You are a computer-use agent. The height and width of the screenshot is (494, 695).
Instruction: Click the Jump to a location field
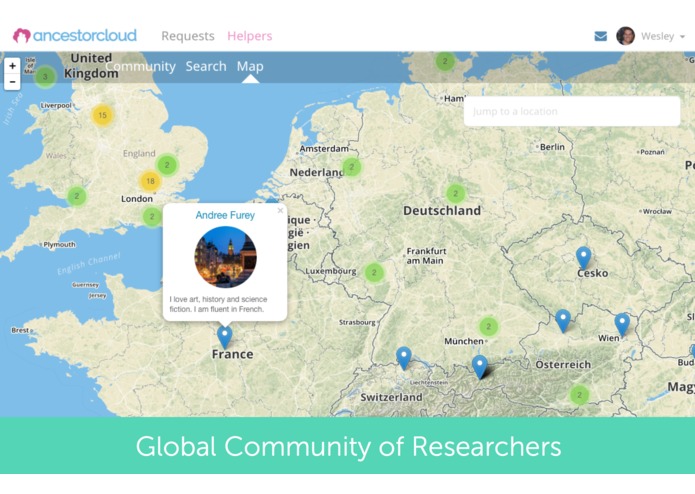(x=572, y=111)
